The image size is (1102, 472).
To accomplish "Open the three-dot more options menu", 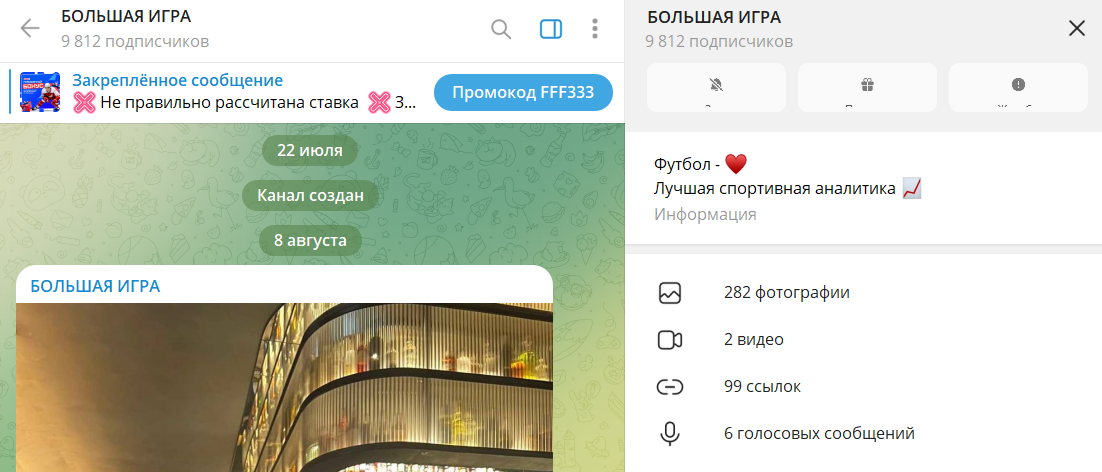I will click(x=595, y=29).
